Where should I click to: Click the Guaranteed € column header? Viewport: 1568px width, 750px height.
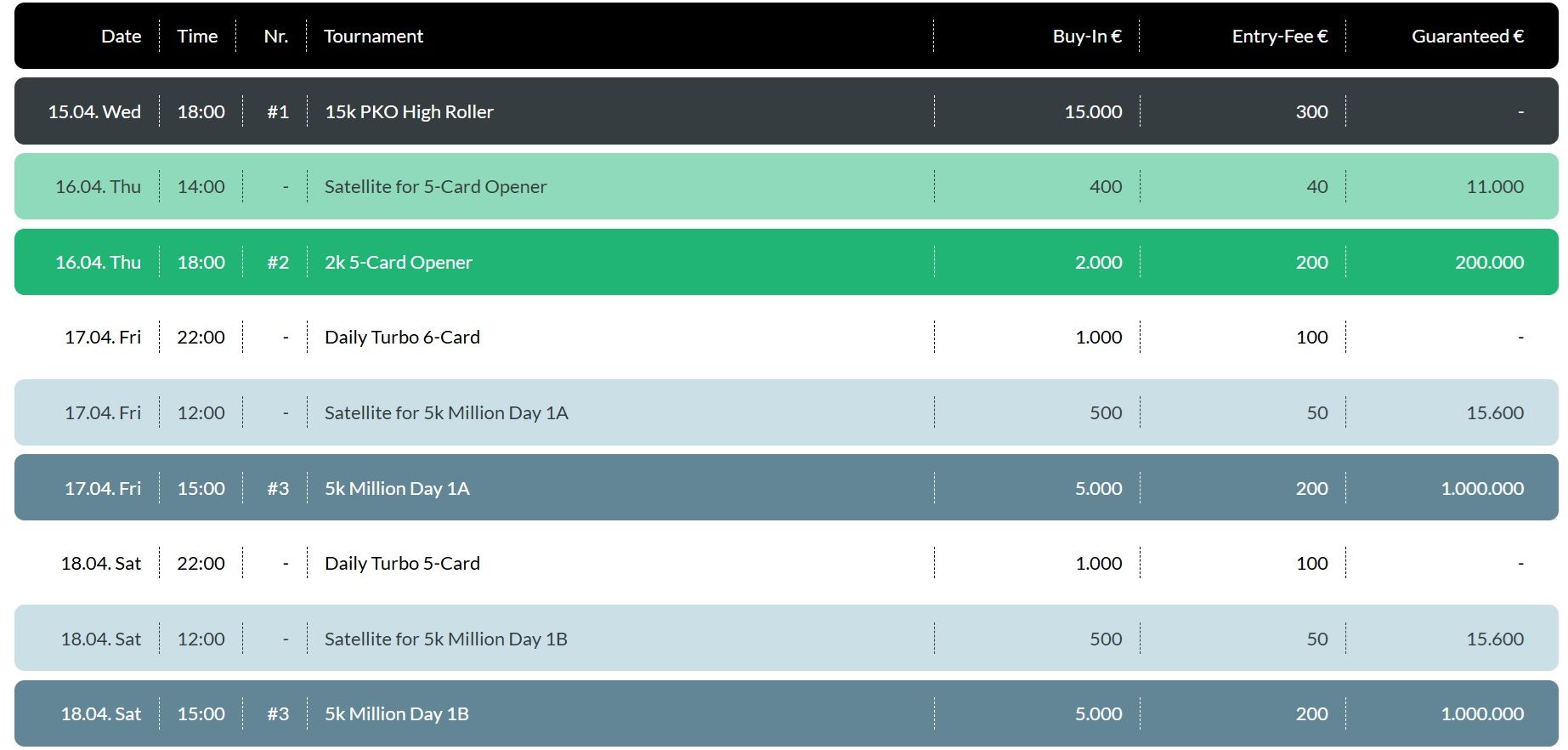(x=1467, y=37)
